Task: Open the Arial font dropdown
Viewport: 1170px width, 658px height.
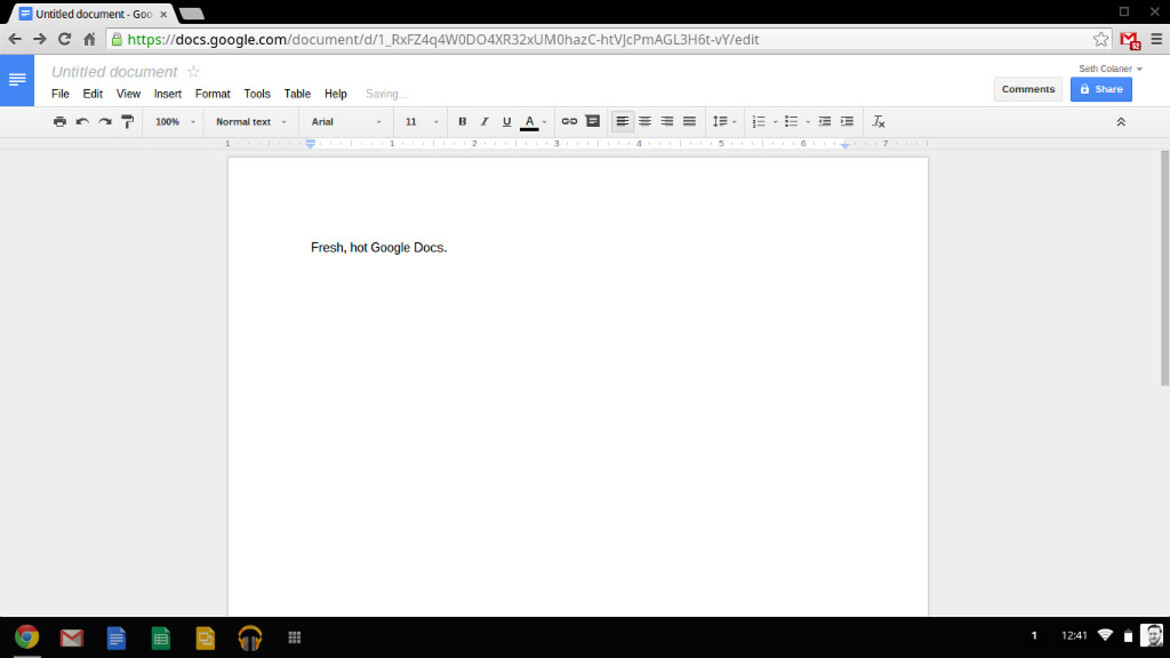Action: 346,122
